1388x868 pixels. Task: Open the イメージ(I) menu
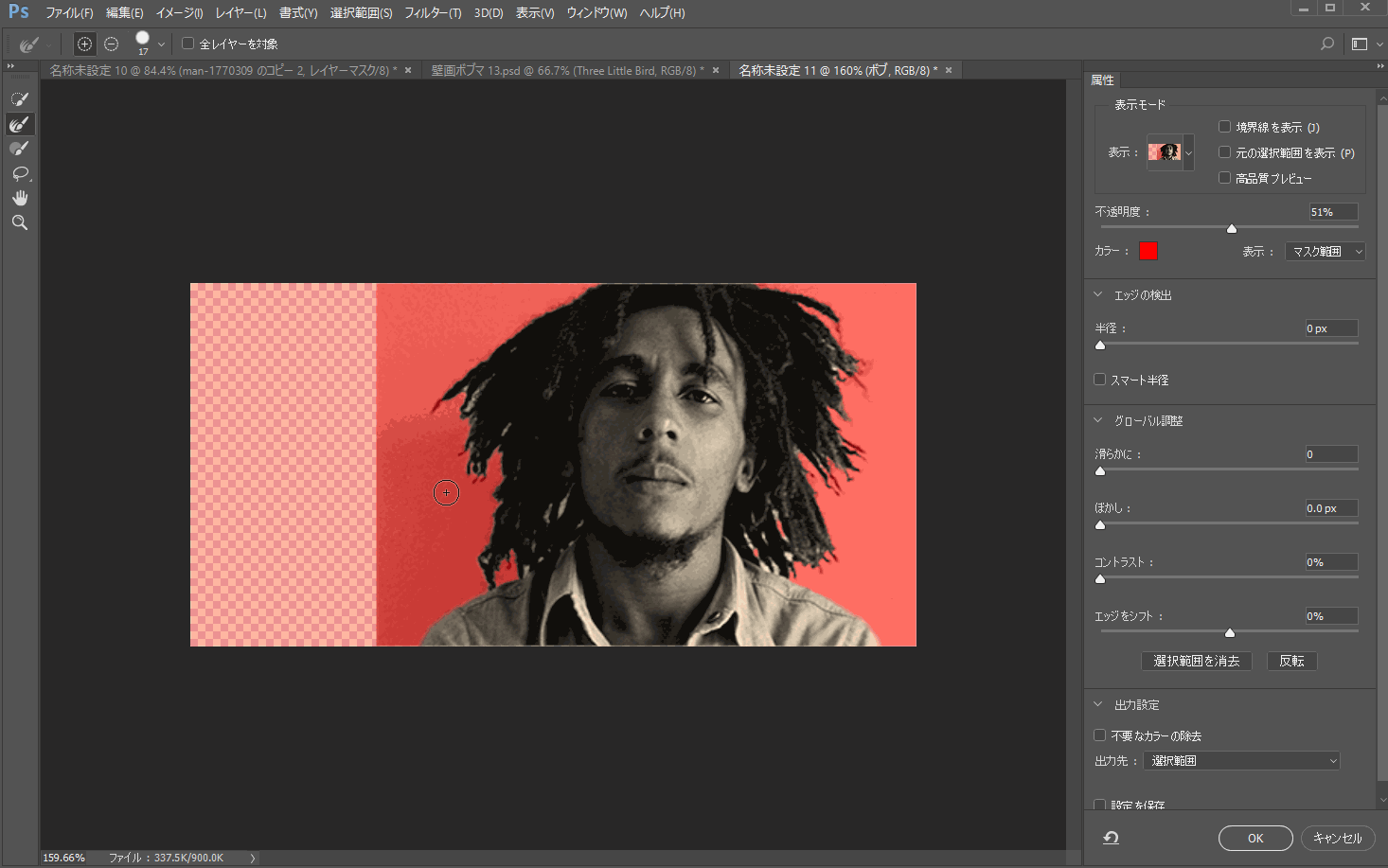tap(179, 13)
